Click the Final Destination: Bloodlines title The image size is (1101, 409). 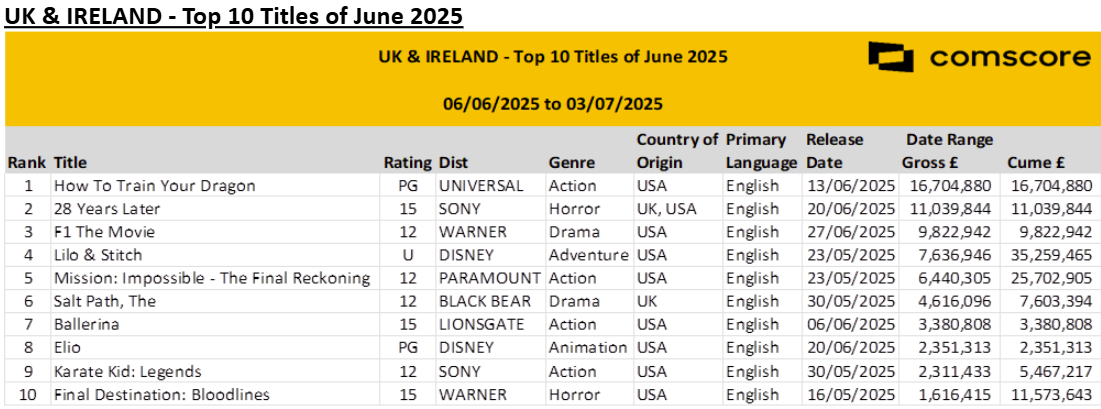161,395
